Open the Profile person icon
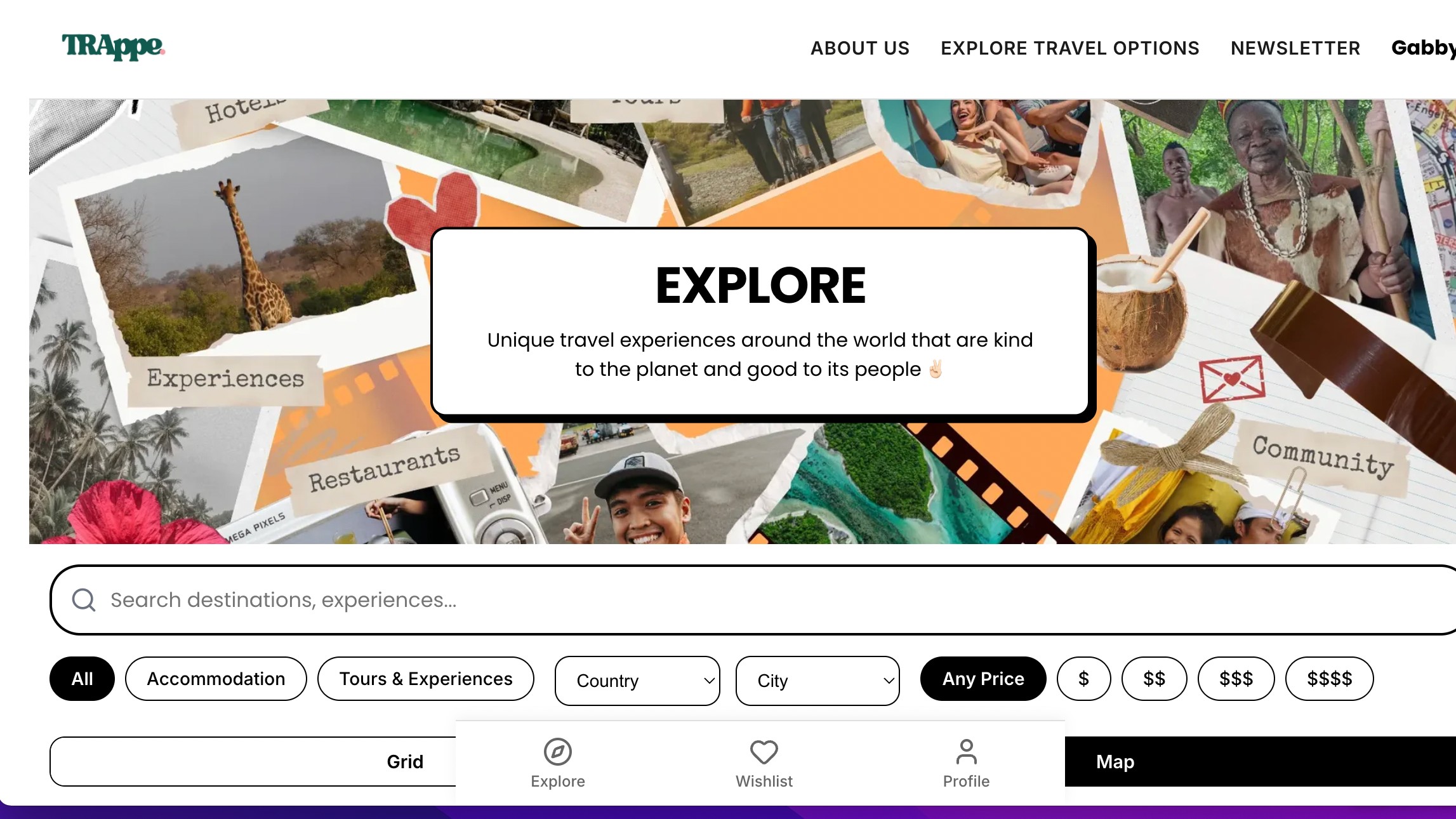Screen dimensions: 1456x819 (966, 752)
